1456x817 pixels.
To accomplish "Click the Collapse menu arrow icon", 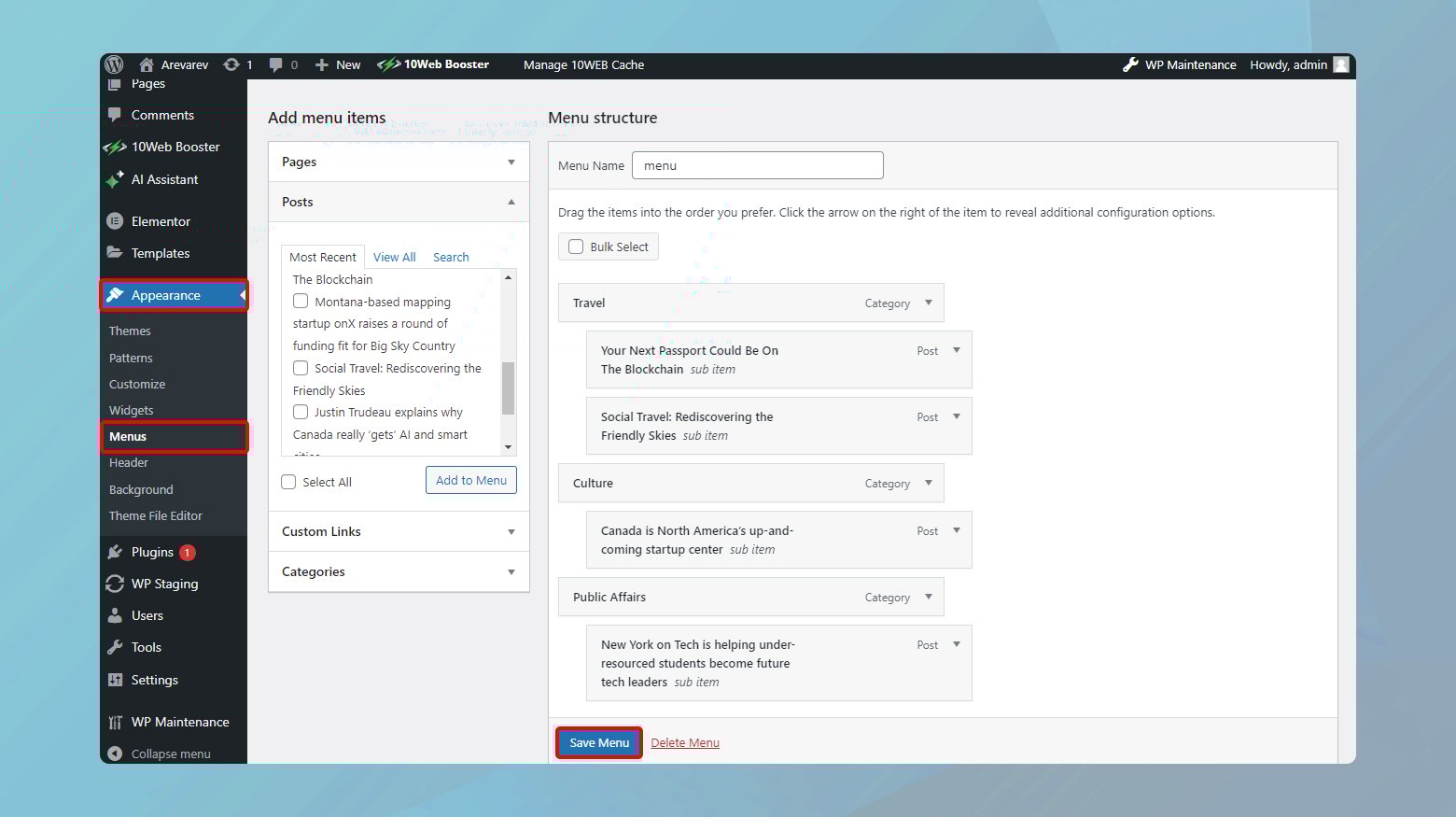I will 115,754.
